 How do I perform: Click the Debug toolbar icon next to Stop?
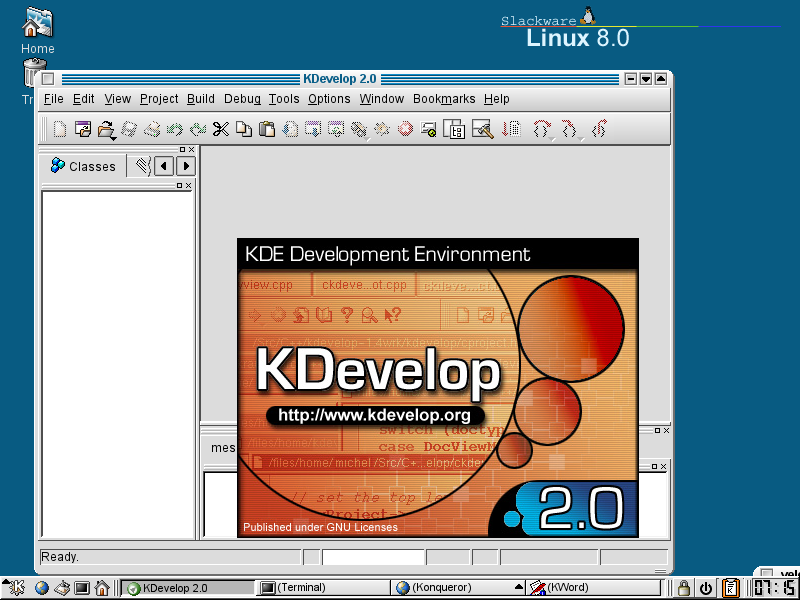pos(428,129)
